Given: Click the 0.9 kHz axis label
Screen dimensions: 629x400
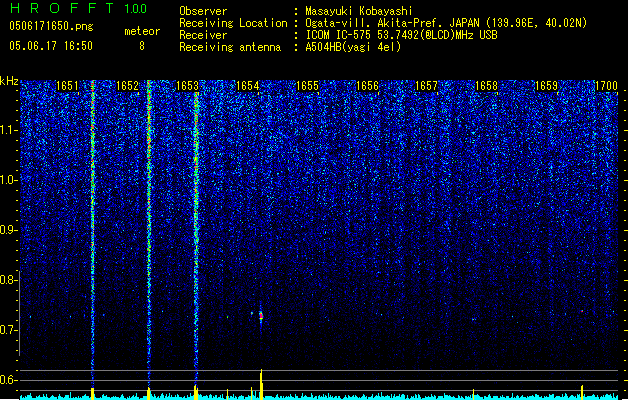Looking at the screenshot, I should pos(8,230).
